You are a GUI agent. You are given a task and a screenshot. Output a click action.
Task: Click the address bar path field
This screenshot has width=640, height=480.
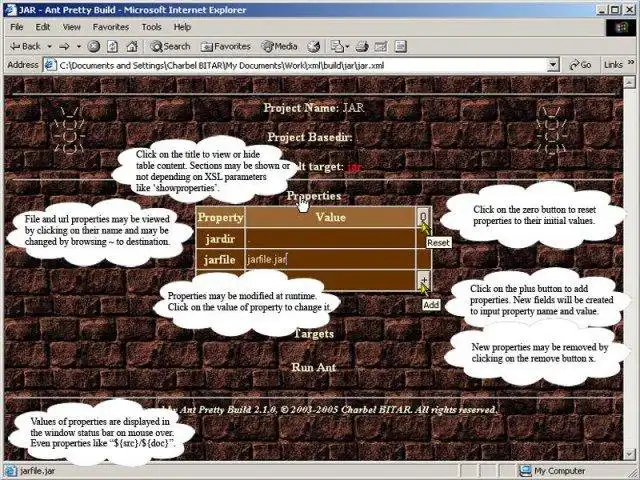pyautogui.click(x=302, y=65)
